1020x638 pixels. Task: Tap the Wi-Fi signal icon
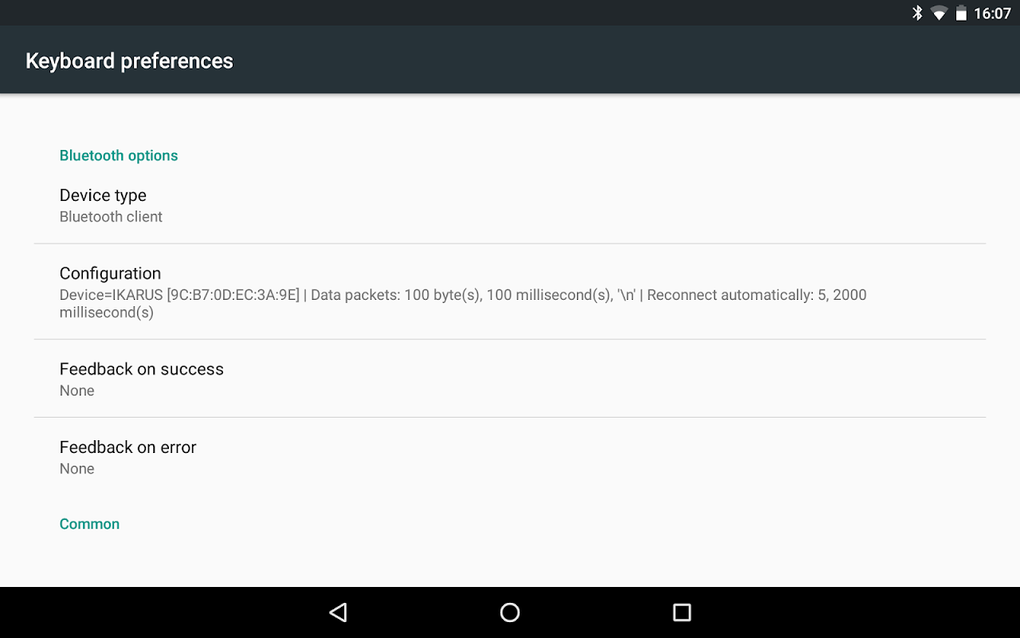[939, 13]
